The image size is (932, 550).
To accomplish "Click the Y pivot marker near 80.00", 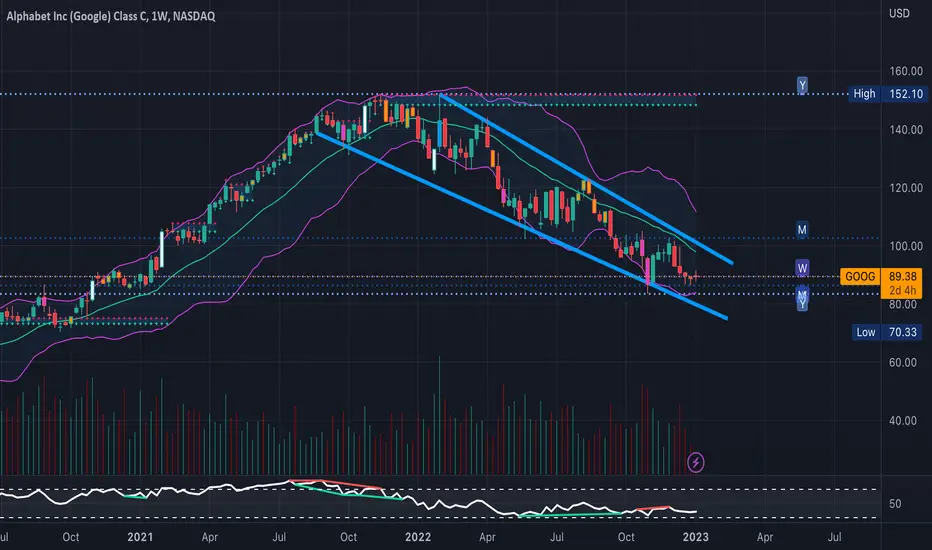I will pos(802,304).
